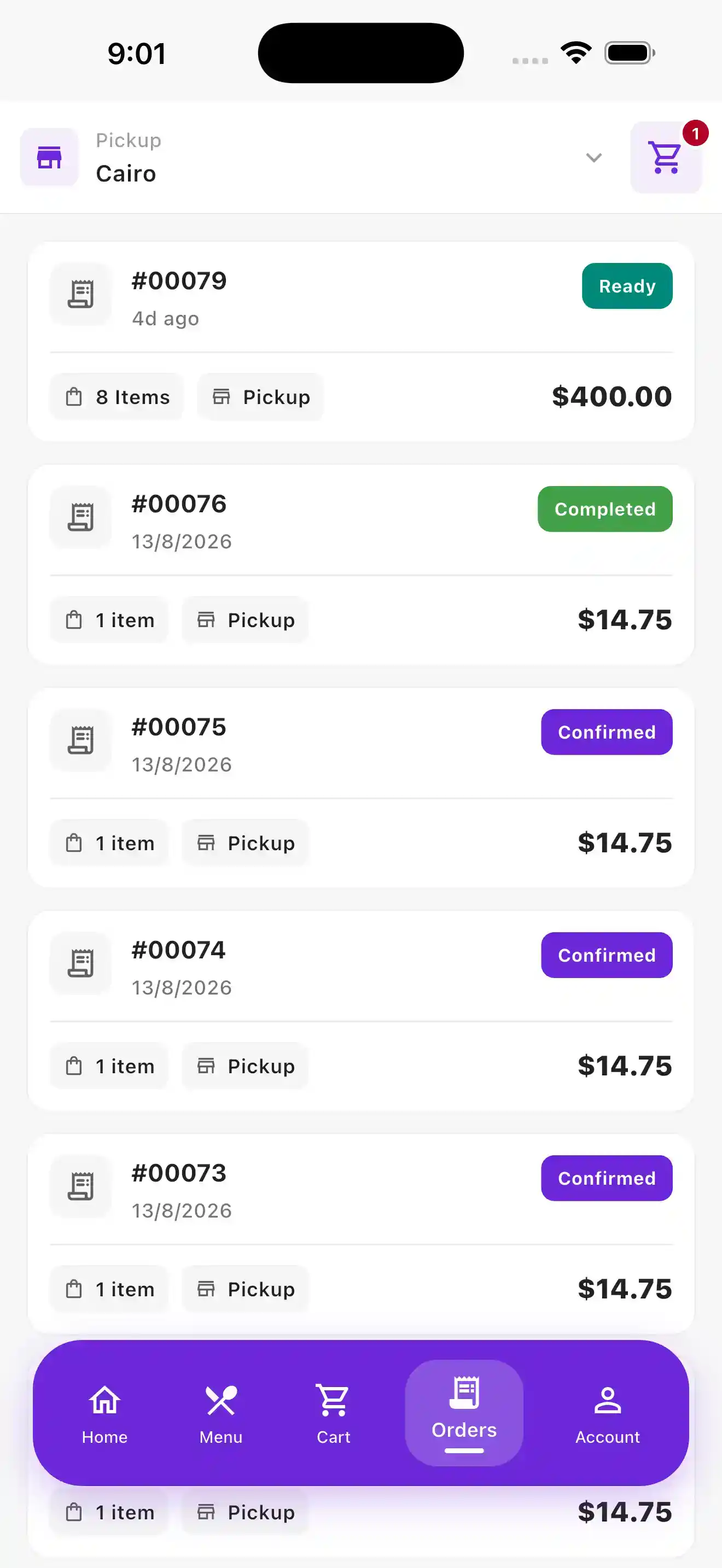This screenshot has height=1568, width=722.
Task: Tap the Wi-Fi status icon
Action: click(576, 53)
